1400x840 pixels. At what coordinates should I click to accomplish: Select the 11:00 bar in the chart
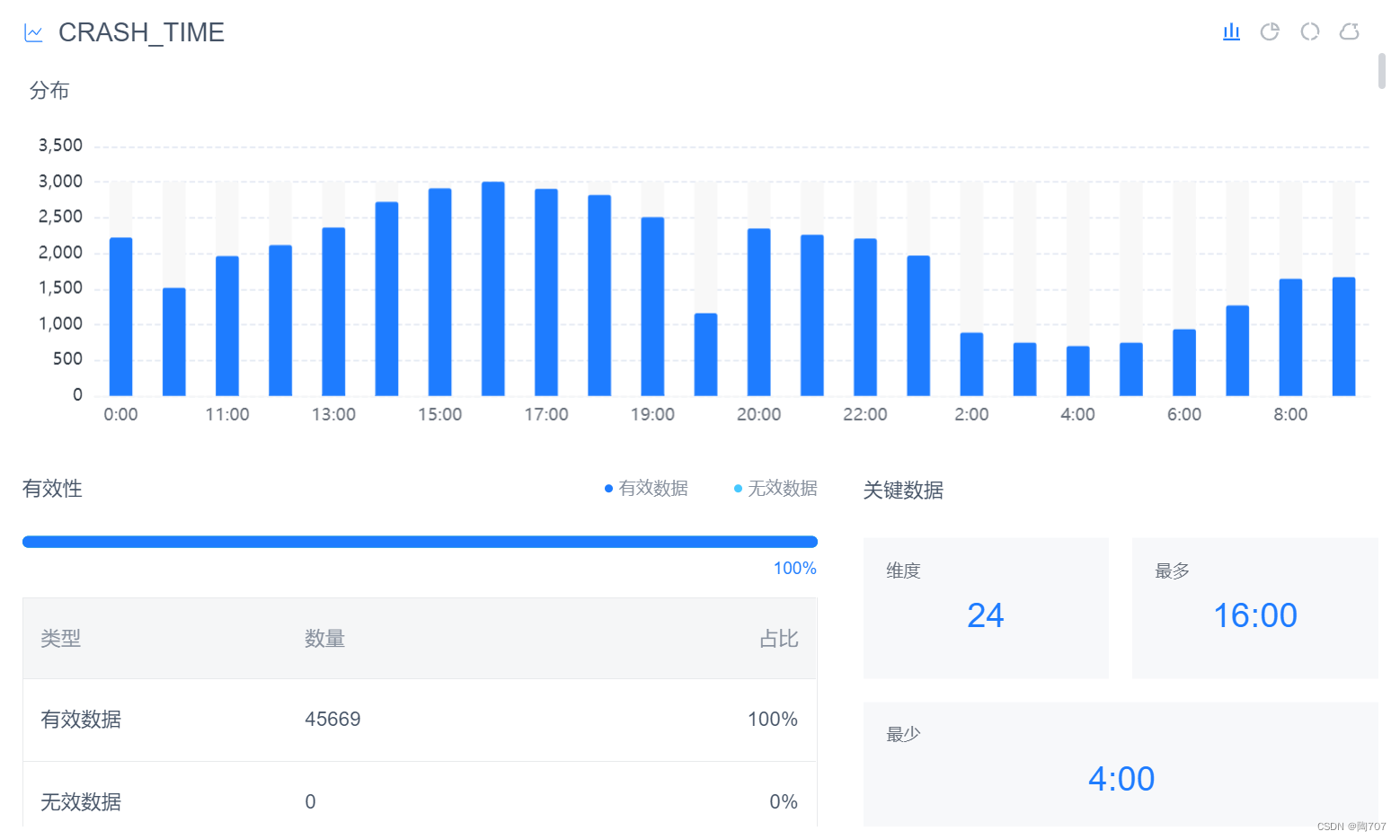click(227, 326)
